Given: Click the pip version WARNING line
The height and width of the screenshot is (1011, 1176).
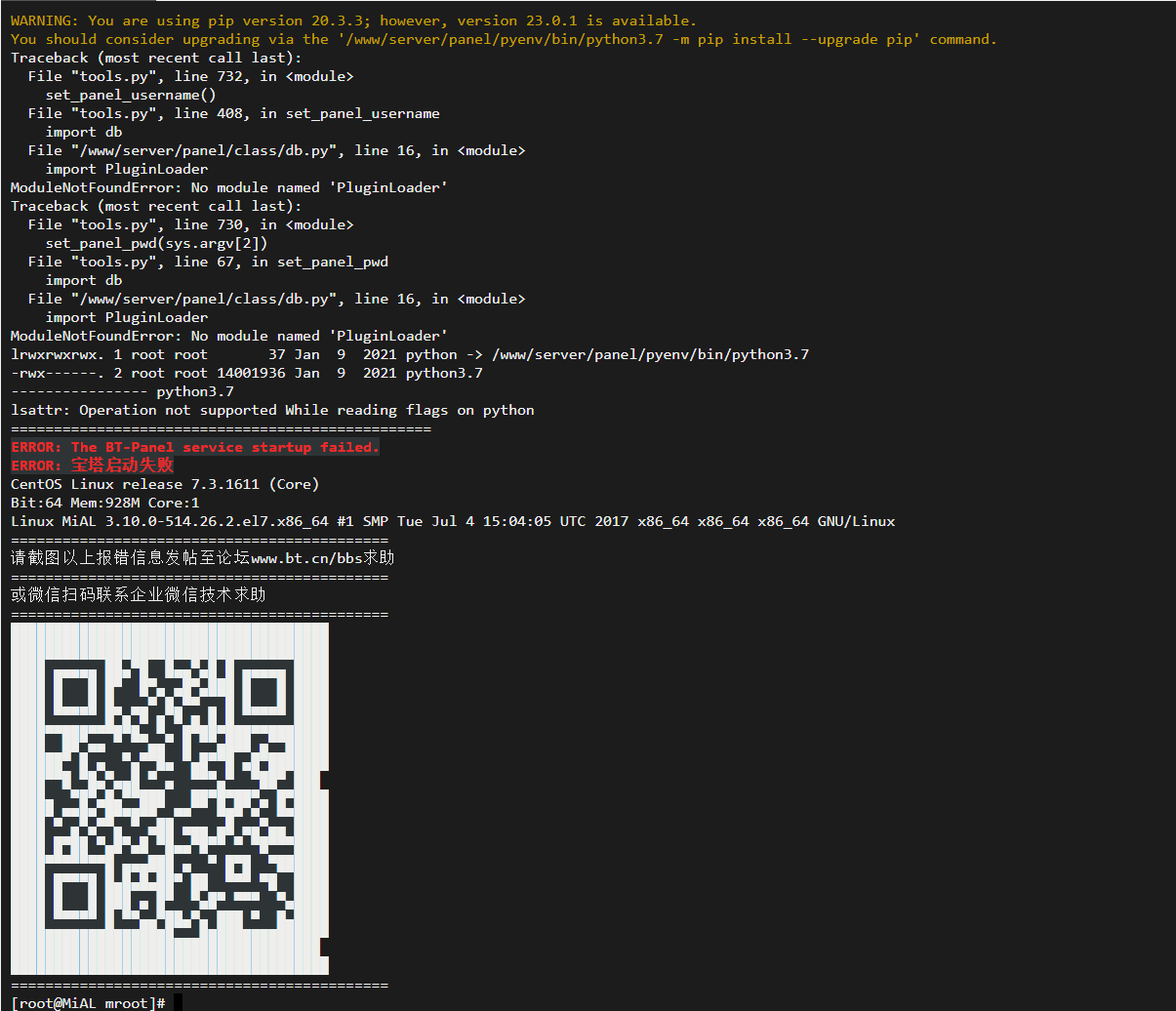Looking at the screenshot, I should 353,20.
